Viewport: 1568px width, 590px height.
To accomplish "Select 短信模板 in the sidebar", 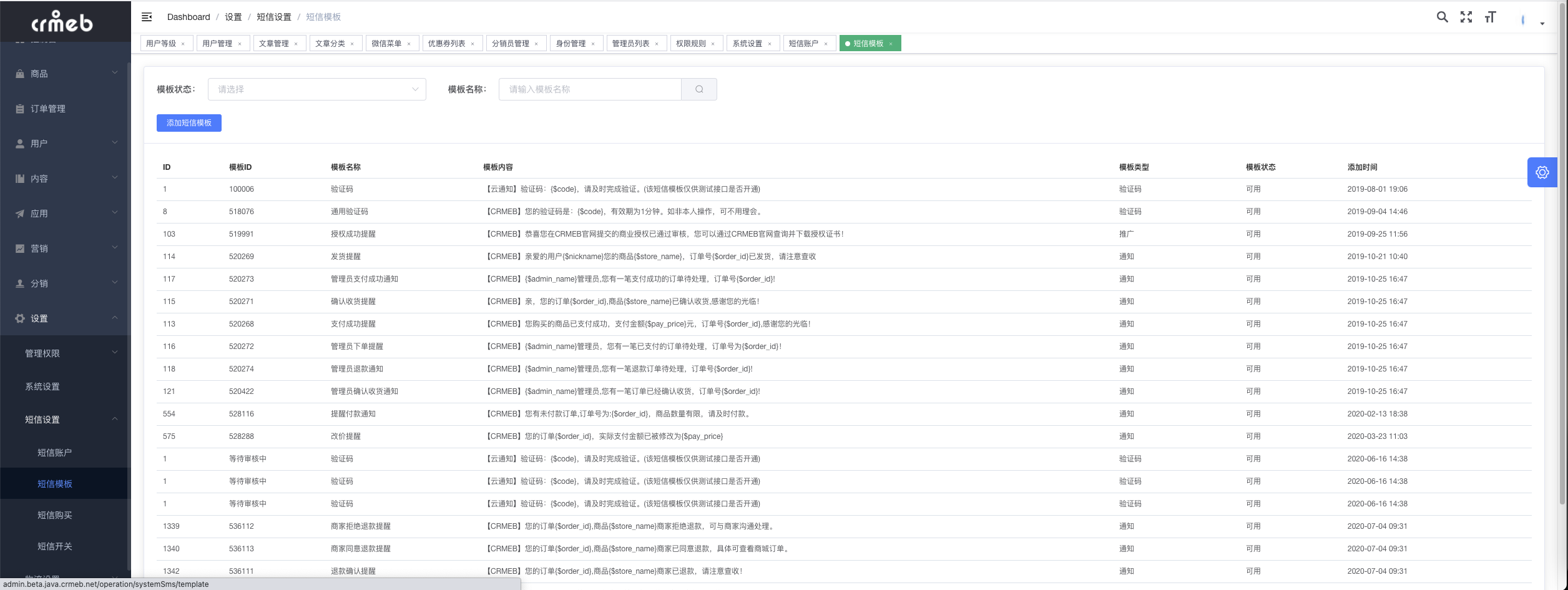I will [x=55, y=484].
